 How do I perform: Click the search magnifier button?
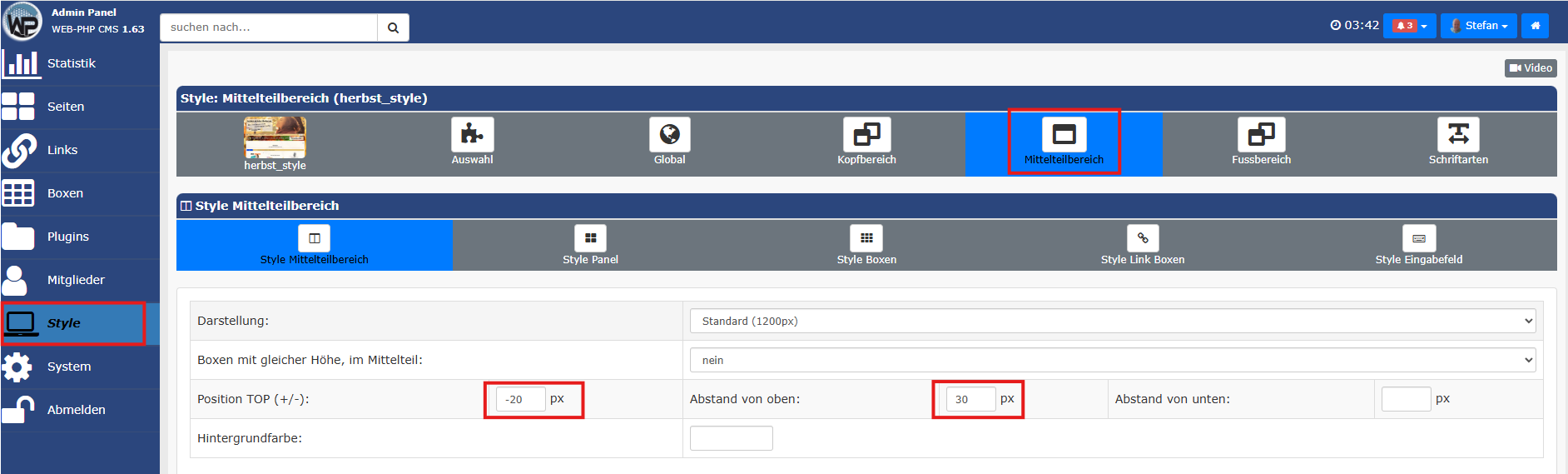[393, 27]
